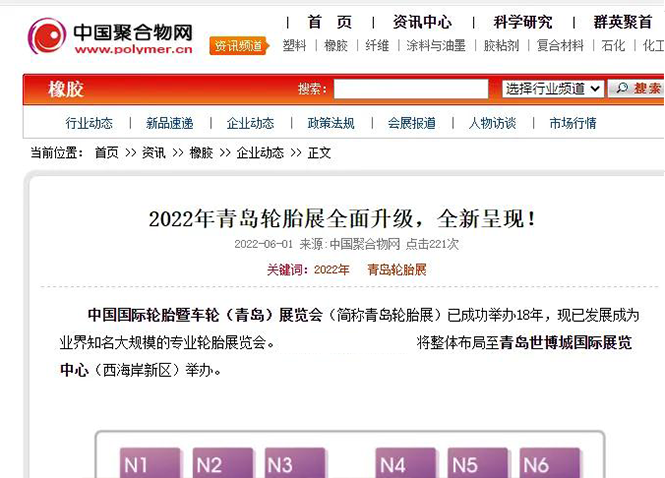The image size is (665, 478).
Task: Click bold text 中国国际轮胎暨车轮（青岛）展览会
Action: pyautogui.click(x=205, y=315)
